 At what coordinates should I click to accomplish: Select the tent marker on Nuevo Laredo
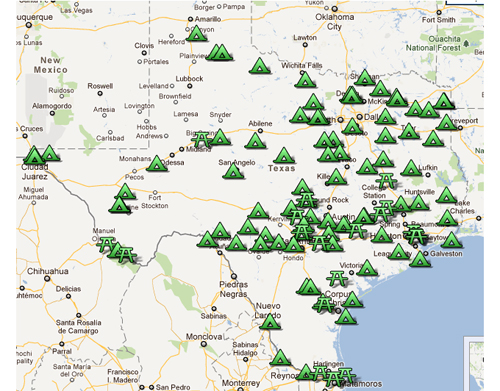270,322
